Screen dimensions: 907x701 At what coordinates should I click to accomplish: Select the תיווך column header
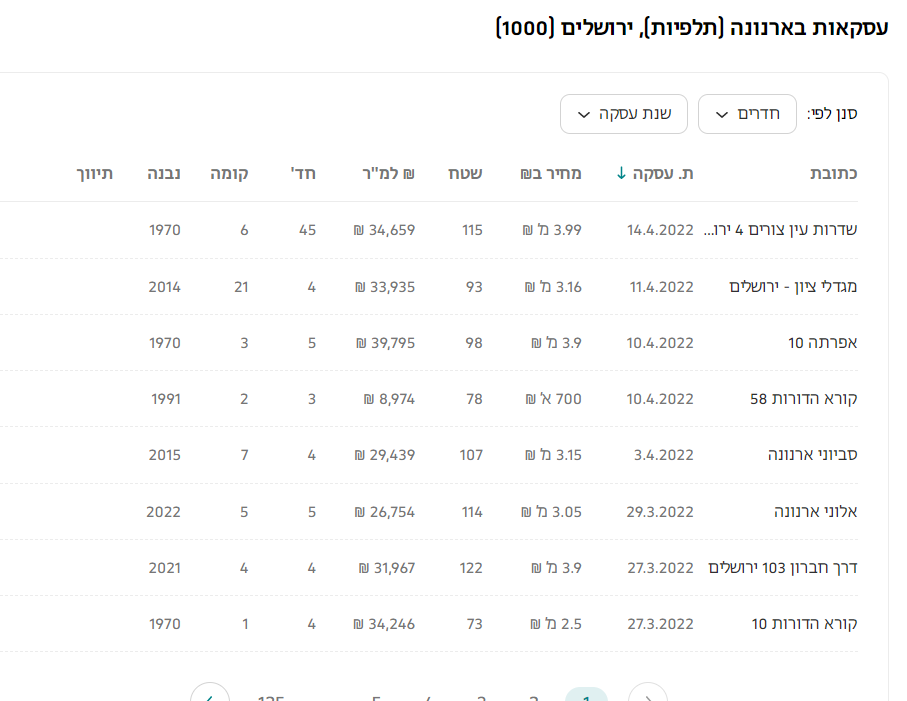coord(95,174)
